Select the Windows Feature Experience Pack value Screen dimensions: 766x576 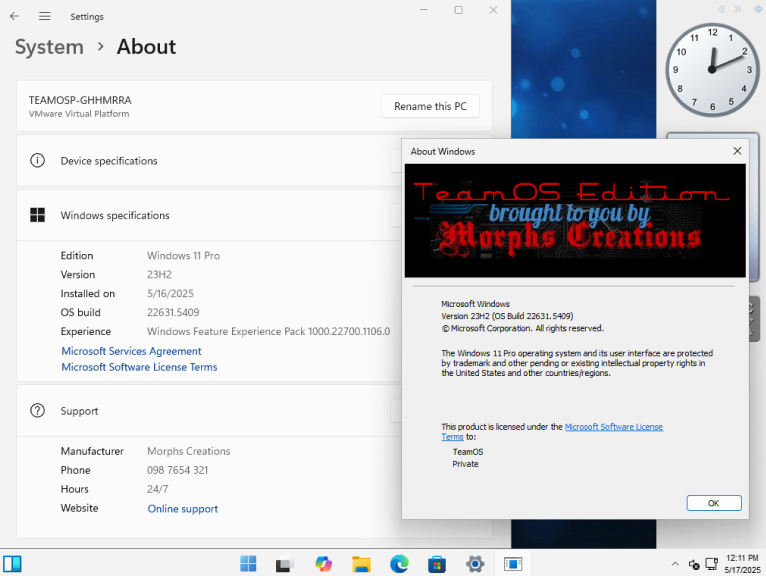[x=268, y=331]
